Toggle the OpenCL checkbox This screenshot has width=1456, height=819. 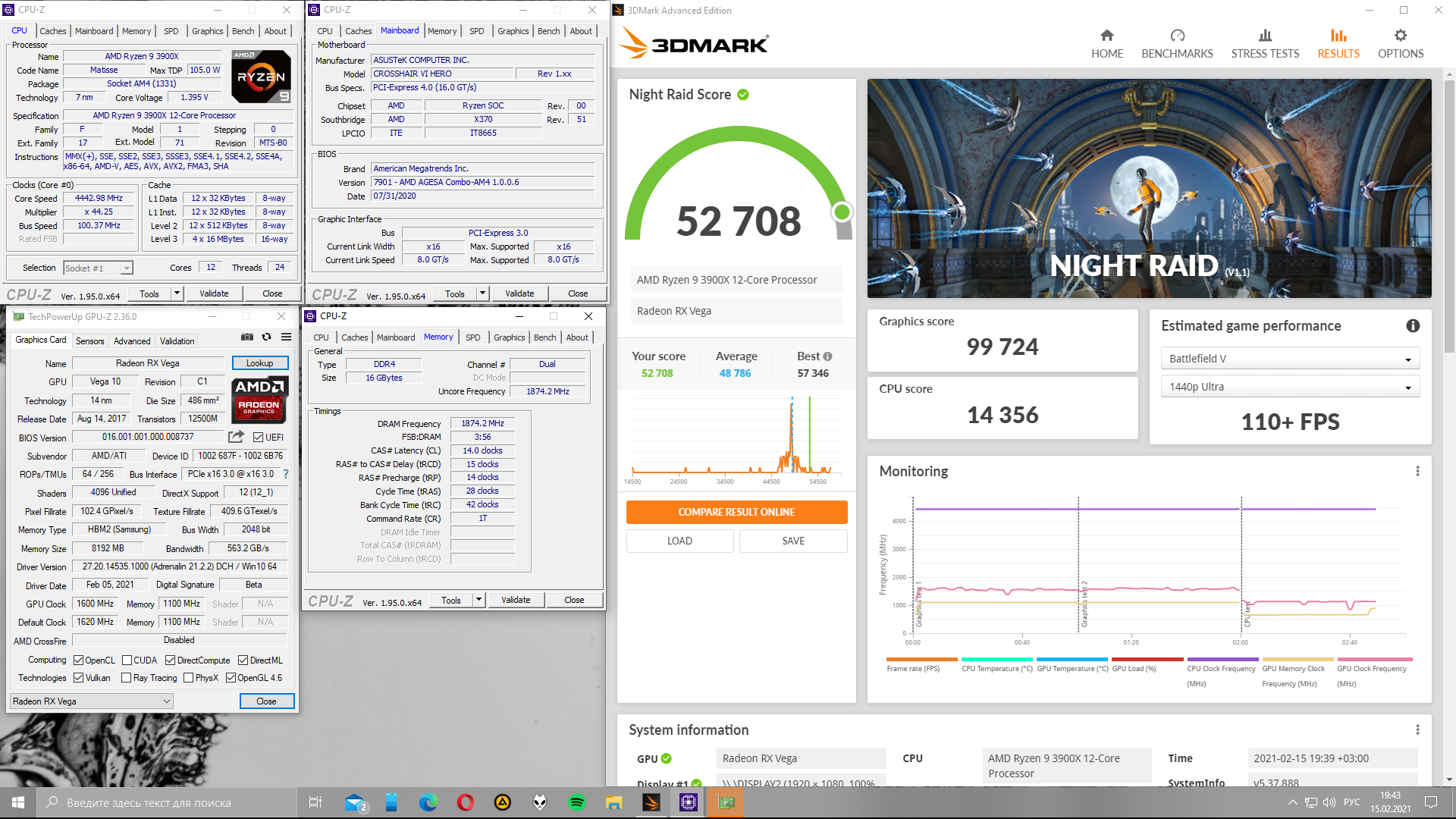(79, 661)
